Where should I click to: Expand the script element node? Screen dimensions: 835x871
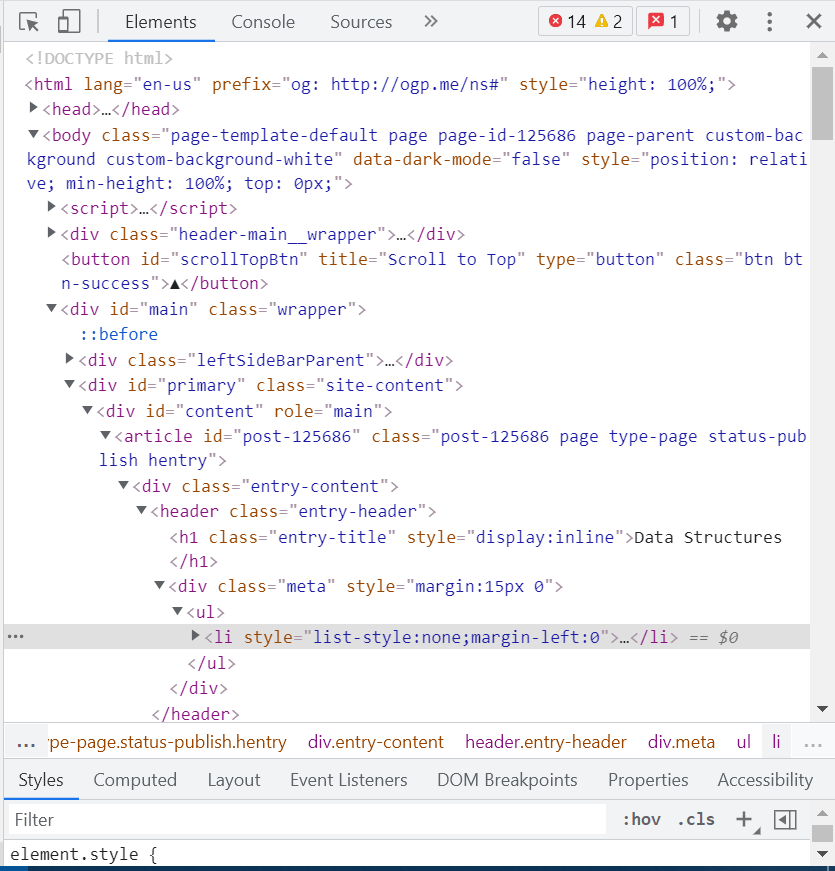point(51,208)
